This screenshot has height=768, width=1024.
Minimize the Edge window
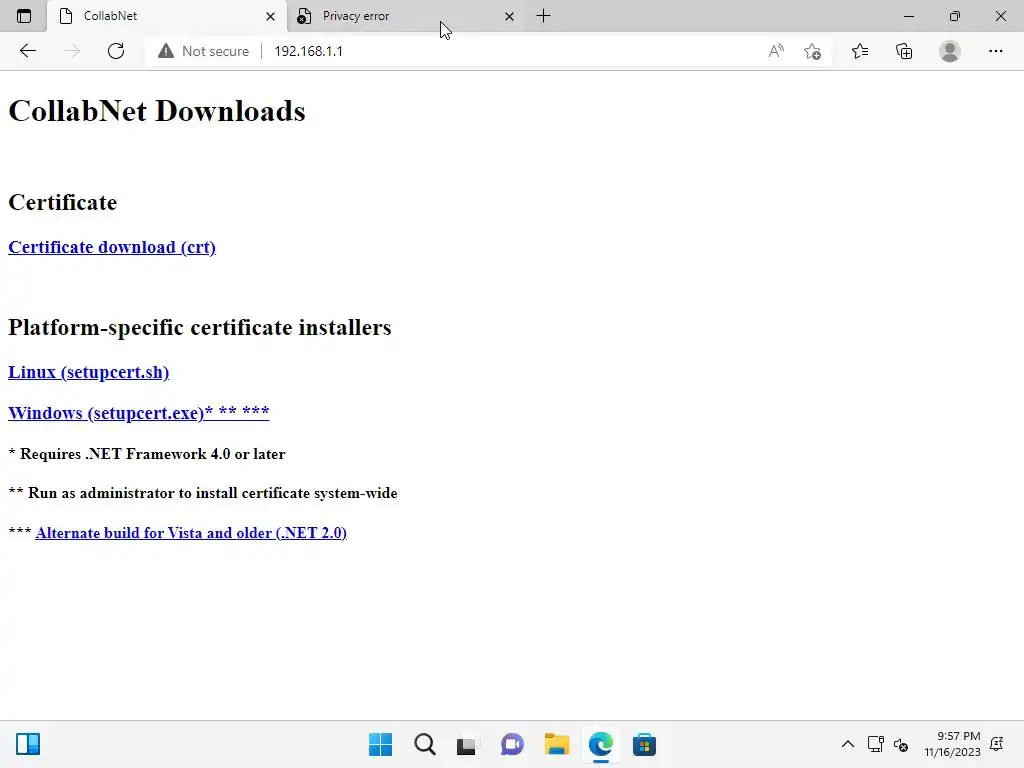pos(908,16)
